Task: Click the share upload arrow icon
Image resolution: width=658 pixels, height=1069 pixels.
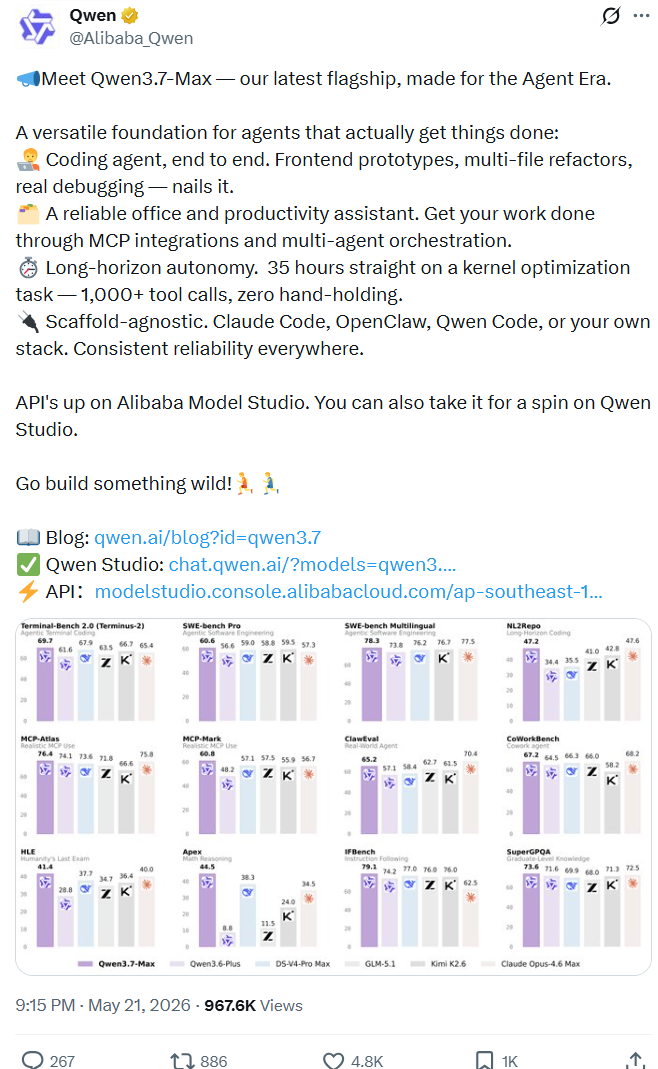Action: 635,1060
